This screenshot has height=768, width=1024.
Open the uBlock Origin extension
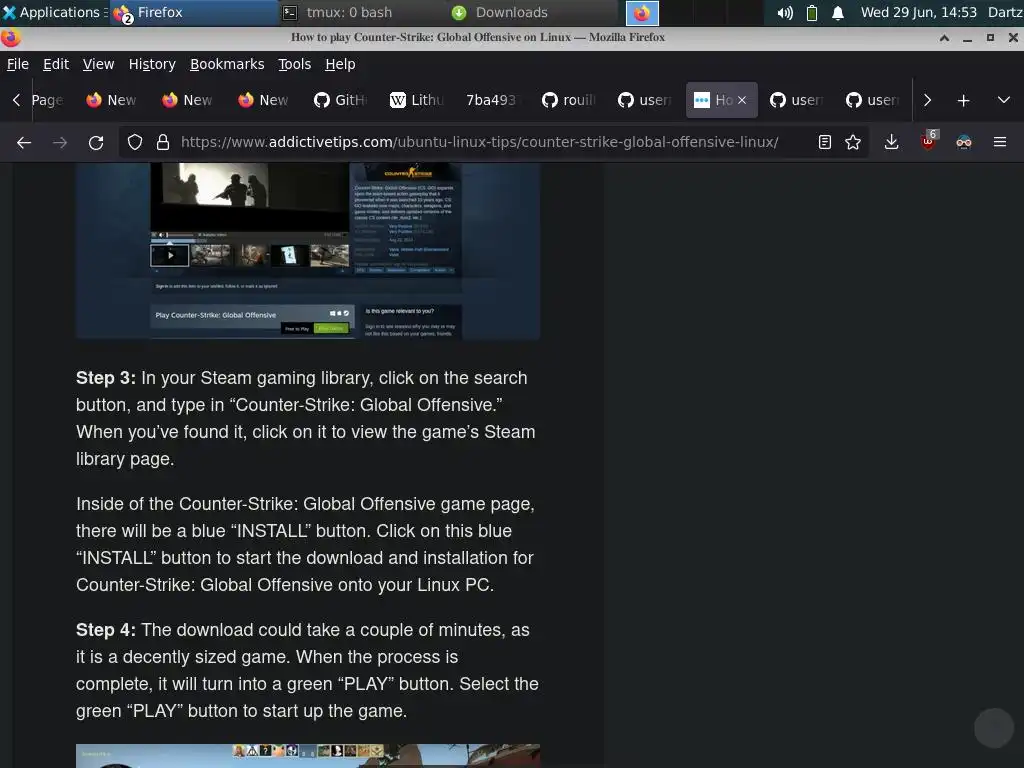click(928, 141)
